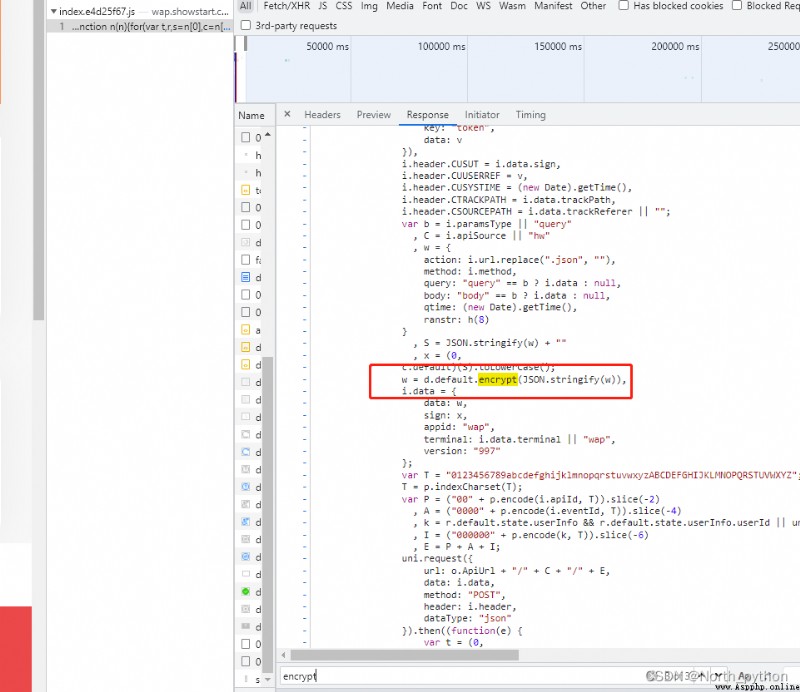
Task: Filter requests by JS
Action: 322,6
